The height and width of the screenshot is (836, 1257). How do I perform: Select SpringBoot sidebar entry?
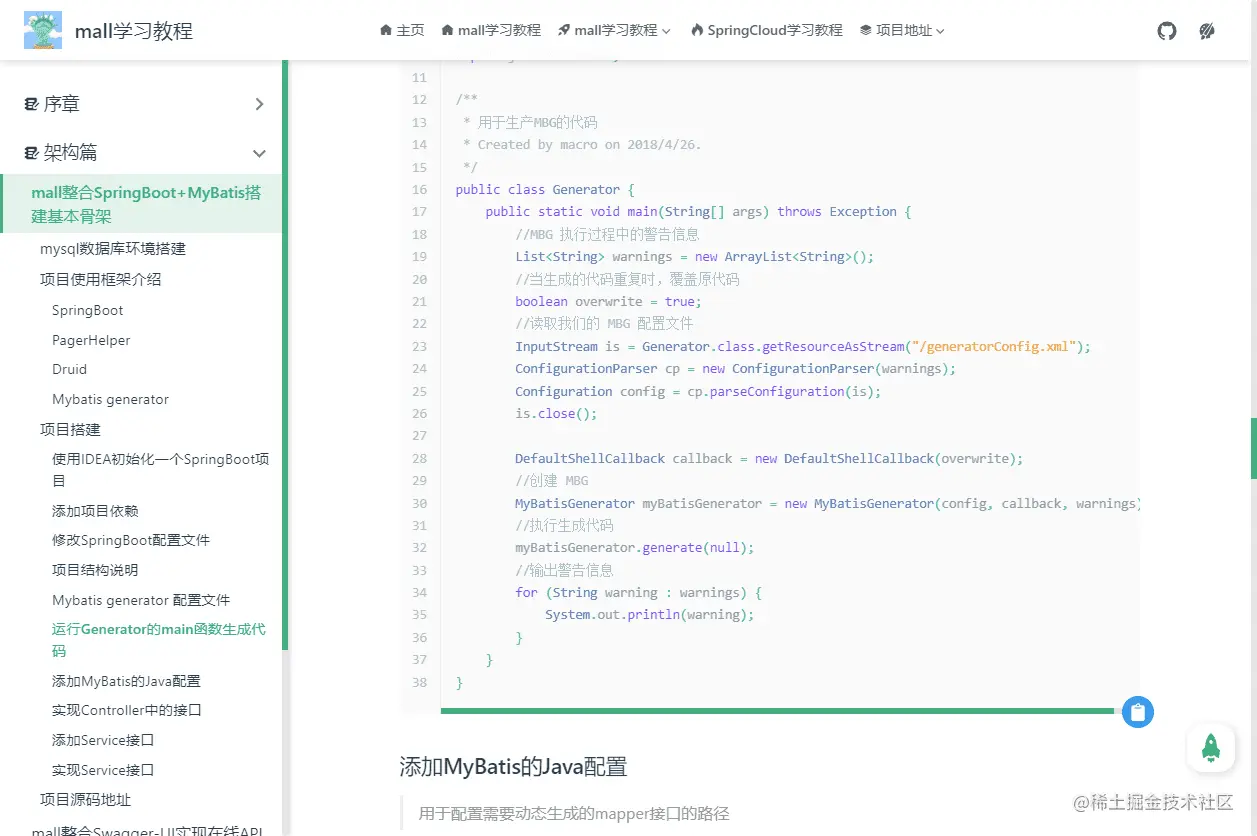[88, 310]
